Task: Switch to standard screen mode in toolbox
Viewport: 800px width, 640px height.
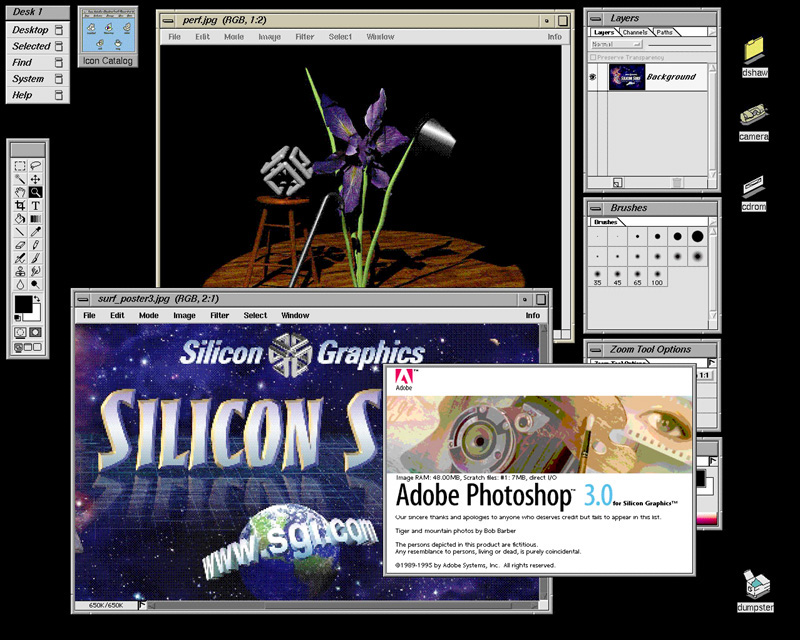Action: click(18, 348)
